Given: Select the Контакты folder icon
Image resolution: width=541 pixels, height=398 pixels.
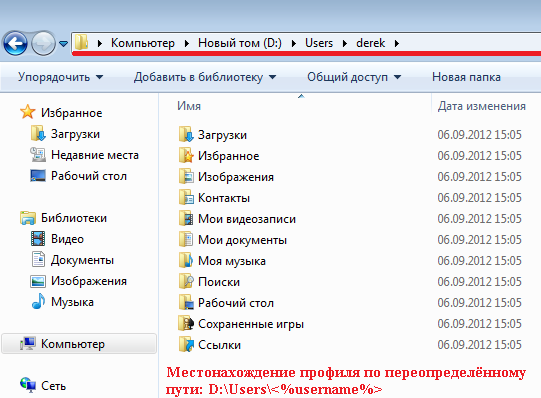Looking at the screenshot, I should [186, 197].
